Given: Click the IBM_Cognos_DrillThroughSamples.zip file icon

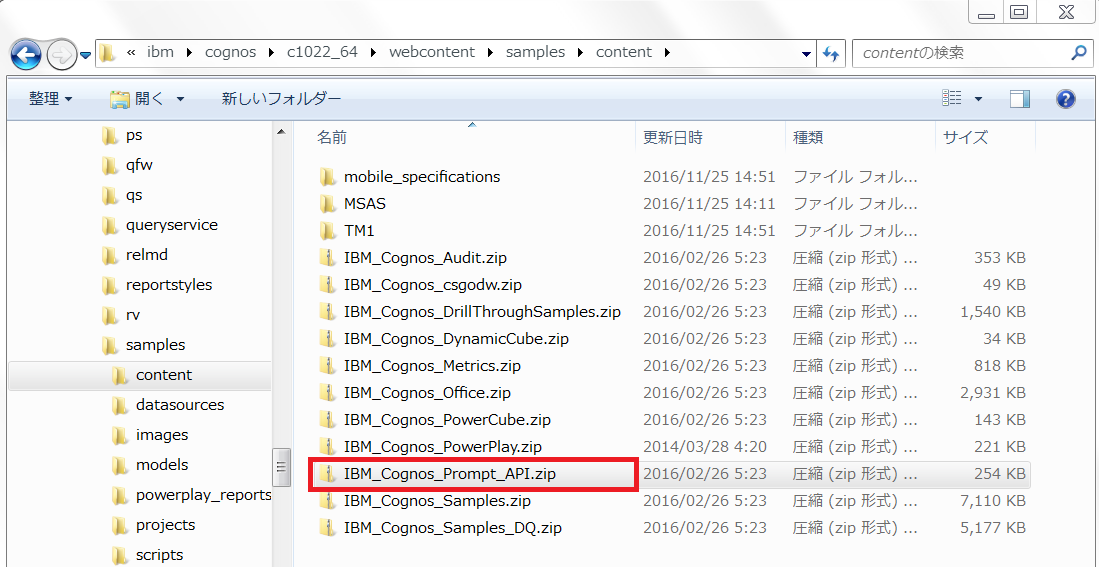Looking at the screenshot, I should 327,312.
